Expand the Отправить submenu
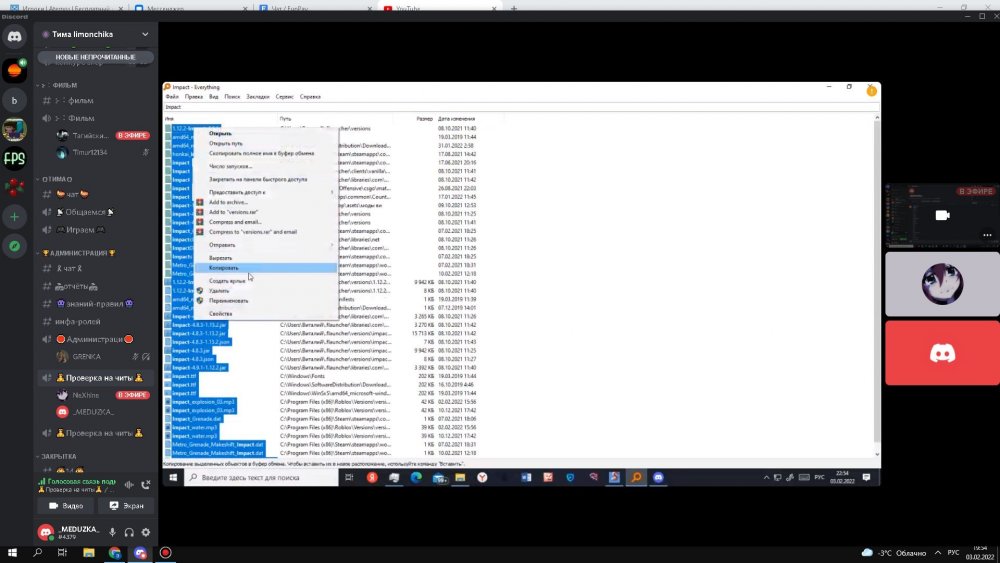 (x=266, y=245)
